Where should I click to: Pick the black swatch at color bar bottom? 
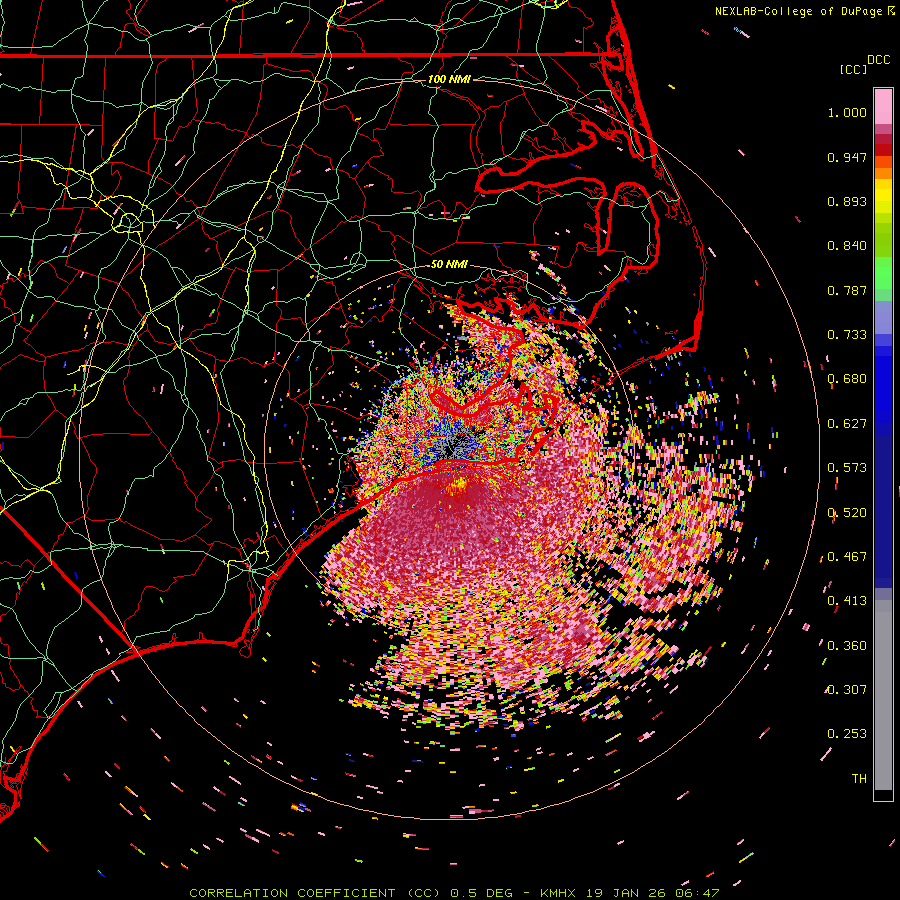(883, 794)
